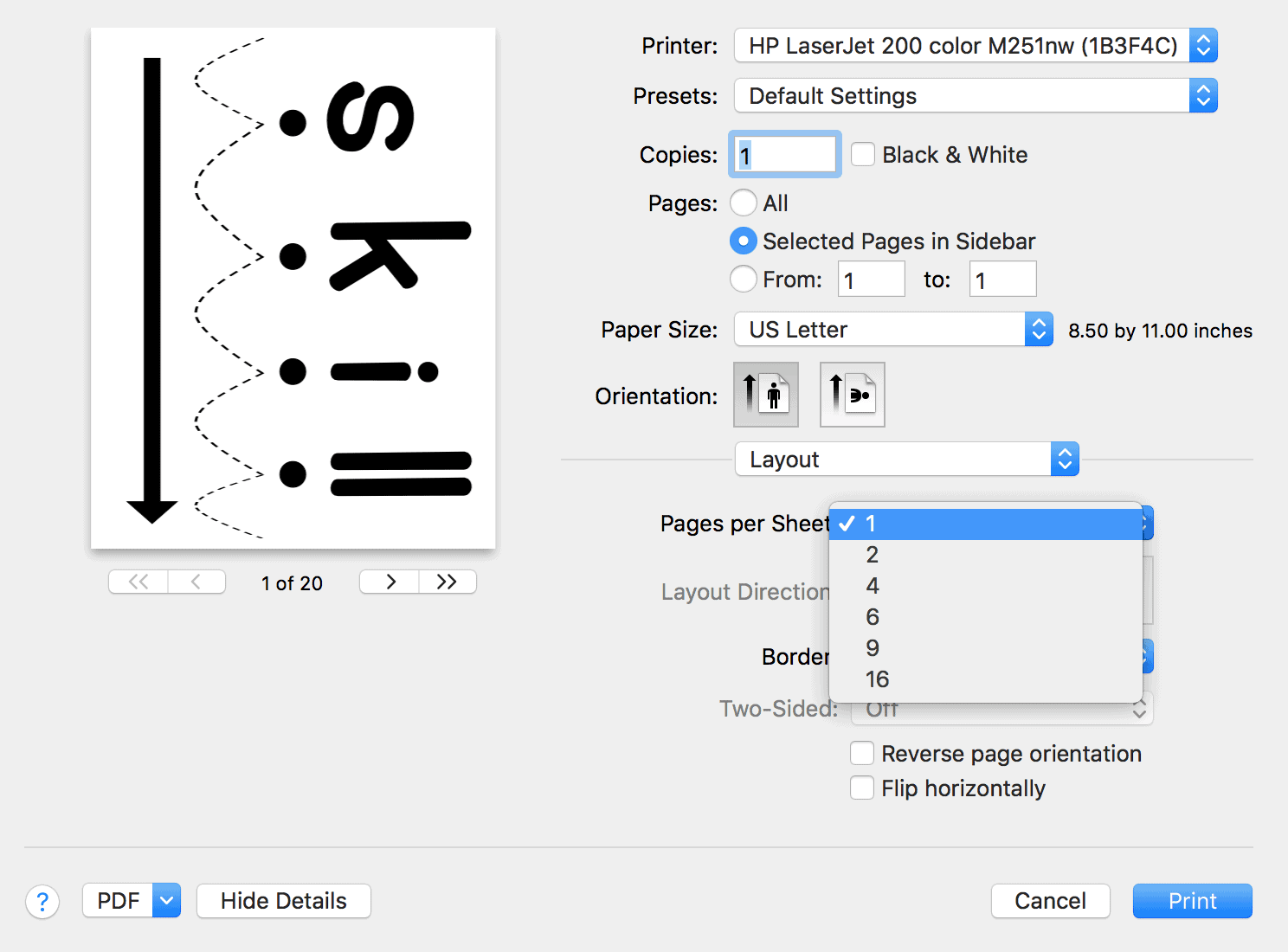The height and width of the screenshot is (952, 1288).
Task: Go to previous preview page
Action: click(196, 582)
